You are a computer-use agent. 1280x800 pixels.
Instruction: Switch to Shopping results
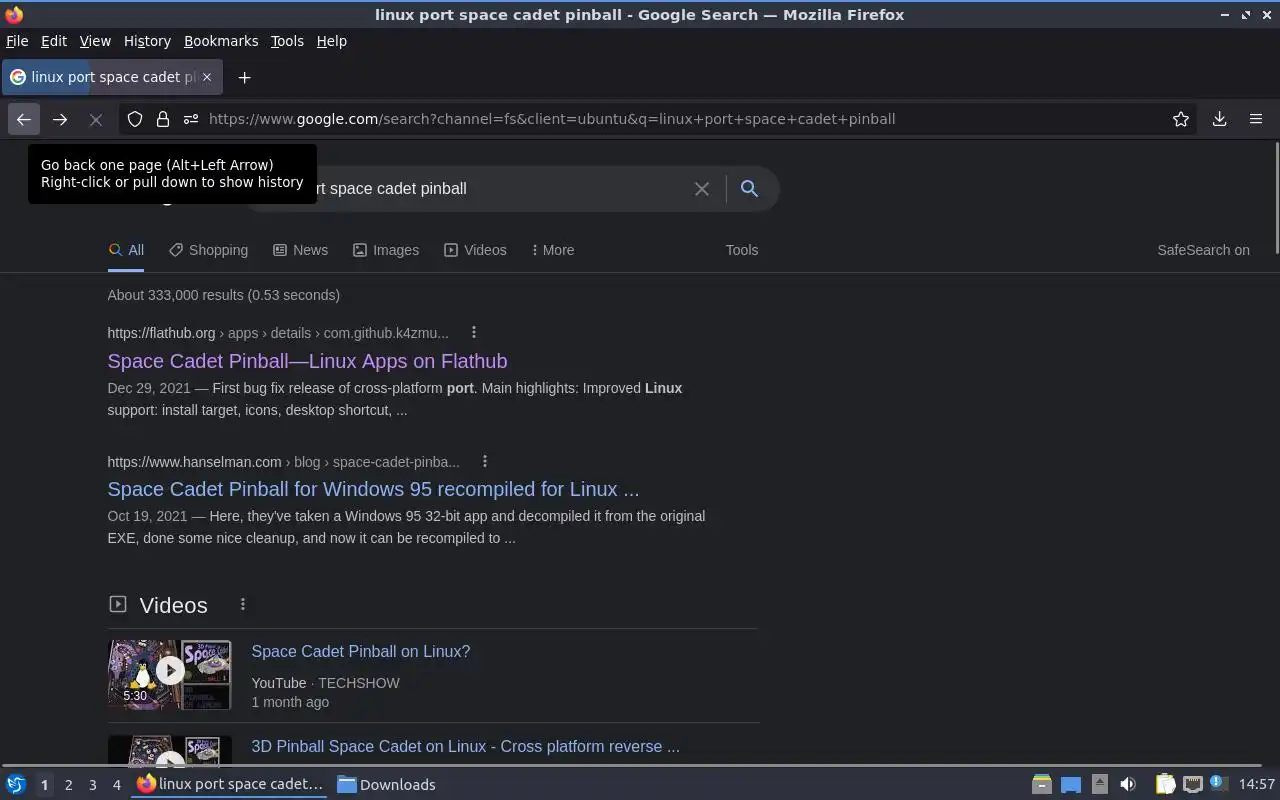[208, 250]
